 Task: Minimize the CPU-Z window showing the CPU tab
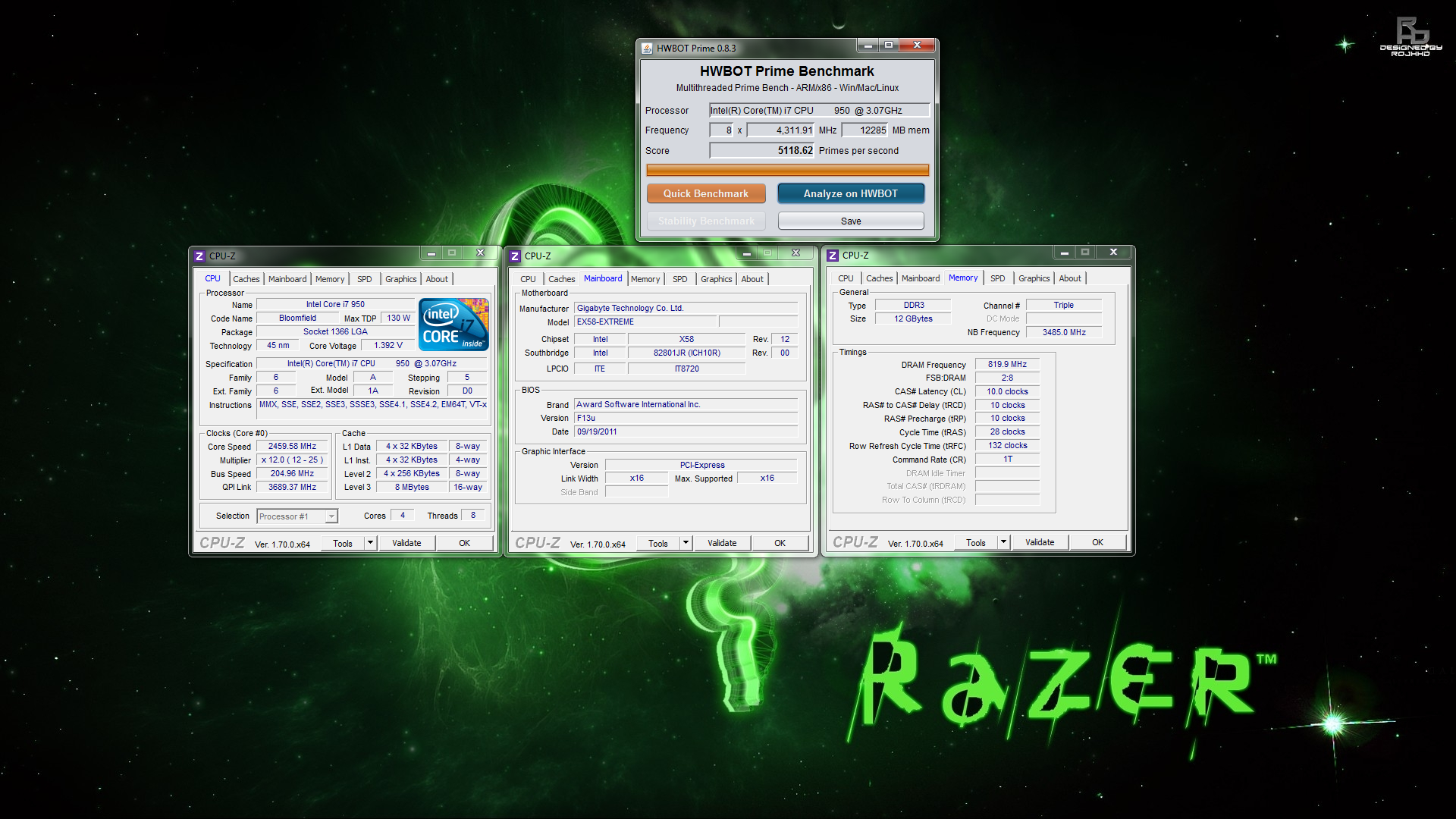(x=431, y=253)
